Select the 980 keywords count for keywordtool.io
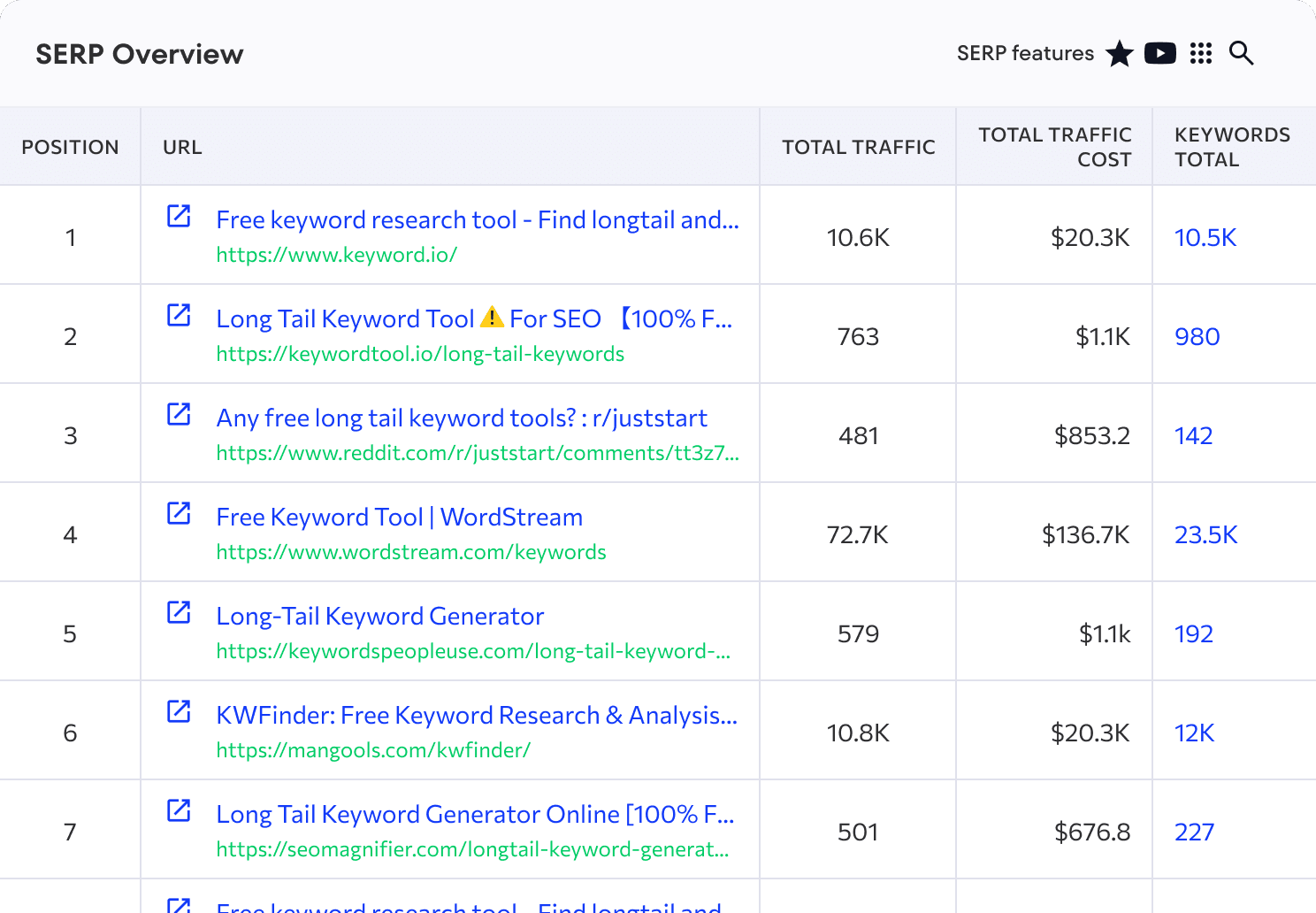 pos(1197,336)
